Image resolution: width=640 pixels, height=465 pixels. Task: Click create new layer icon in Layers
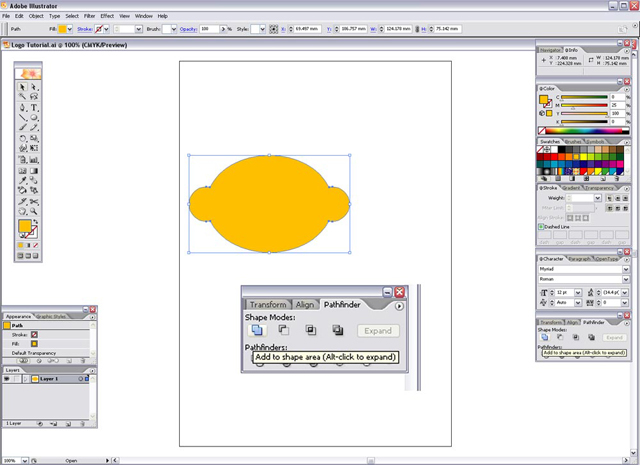(69, 424)
